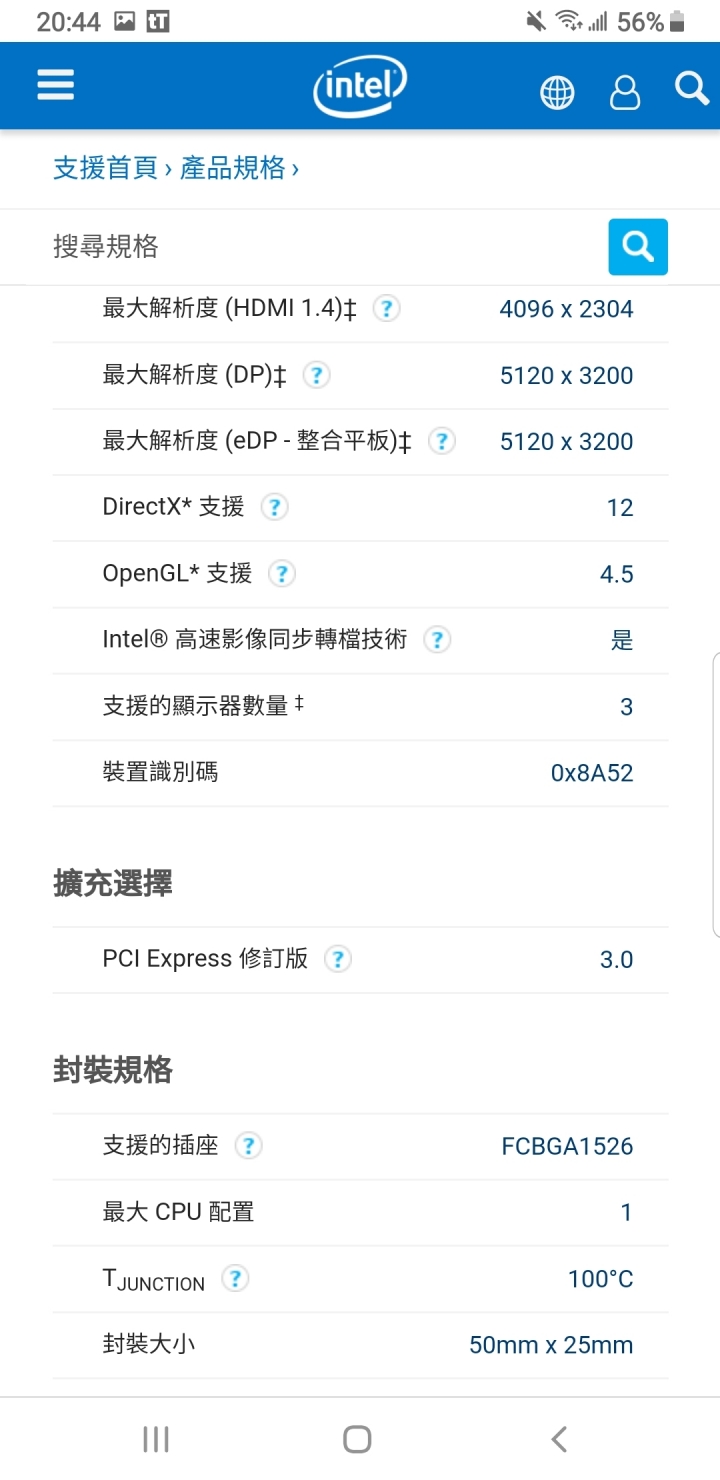Open the globe language selector
The height and width of the screenshot is (1480, 720).
coord(558,93)
